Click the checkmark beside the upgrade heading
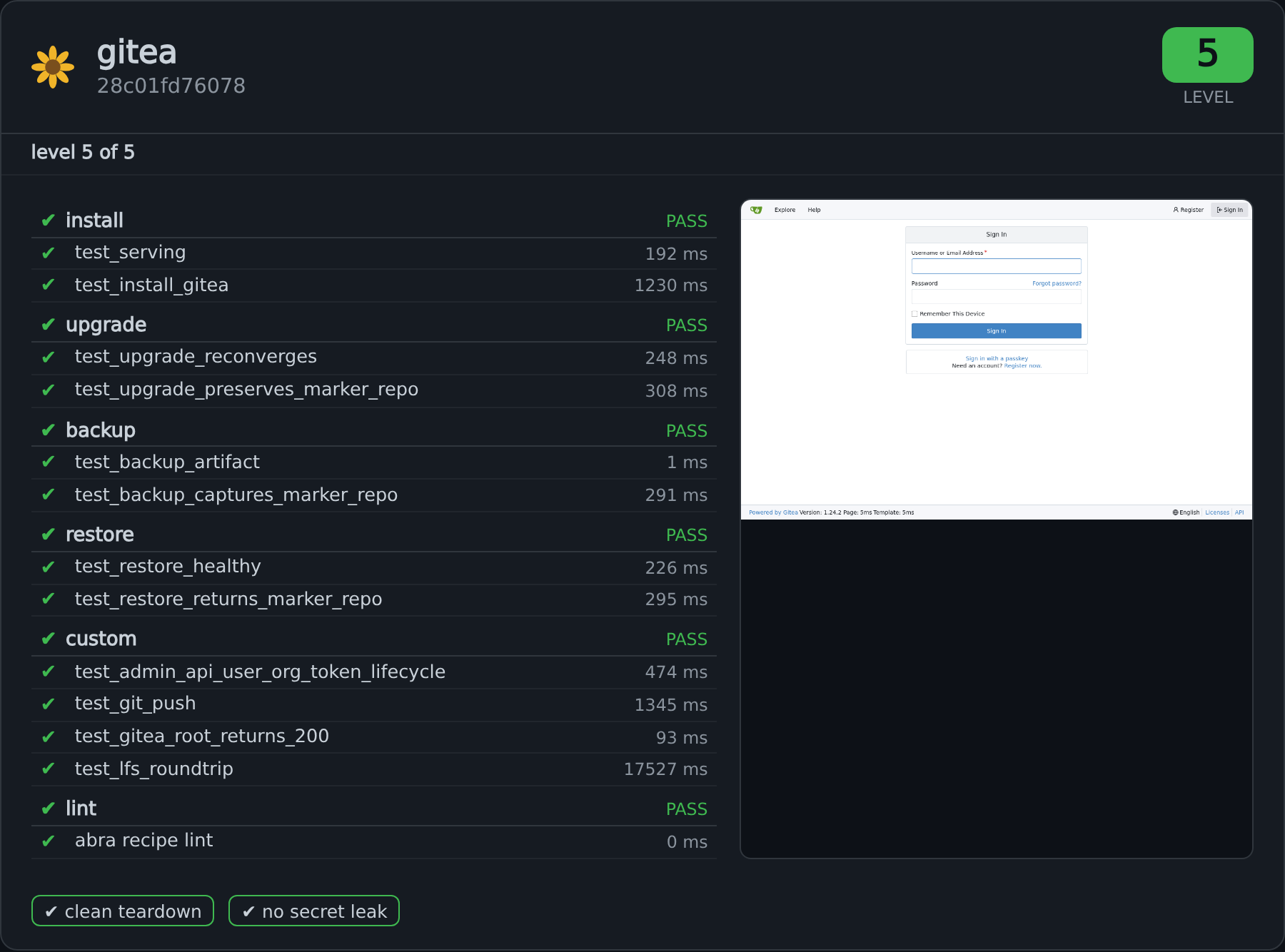 (x=48, y=325)
